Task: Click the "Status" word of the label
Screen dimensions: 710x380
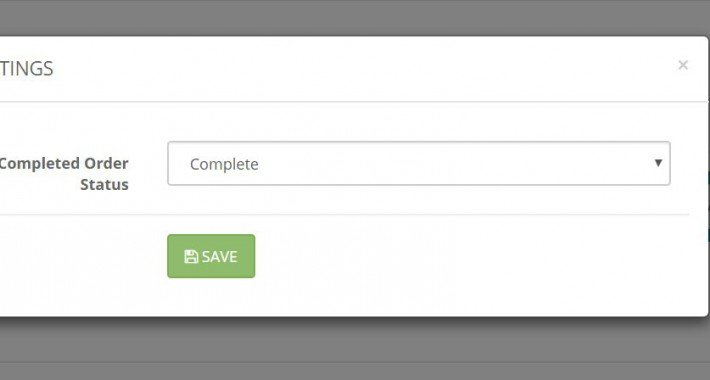Action: point(105,185)
